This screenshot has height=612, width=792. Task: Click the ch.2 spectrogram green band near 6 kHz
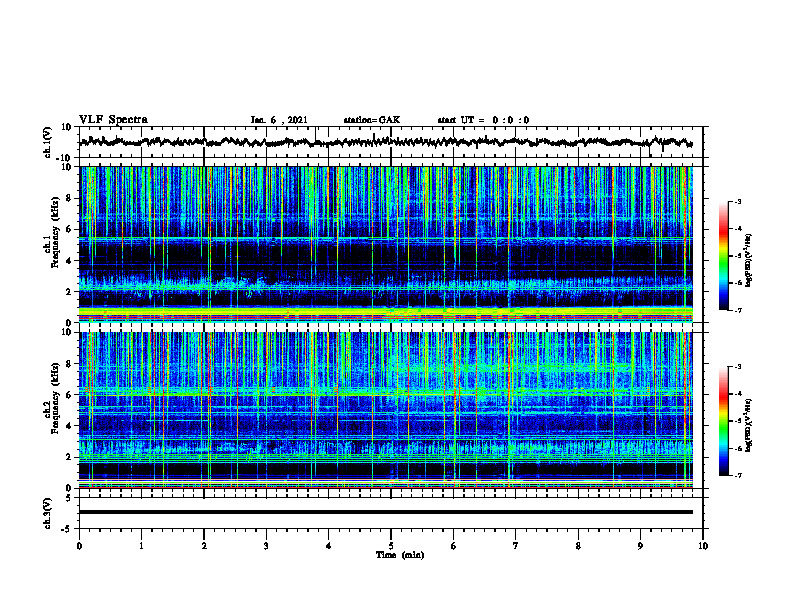click(385, 392)
